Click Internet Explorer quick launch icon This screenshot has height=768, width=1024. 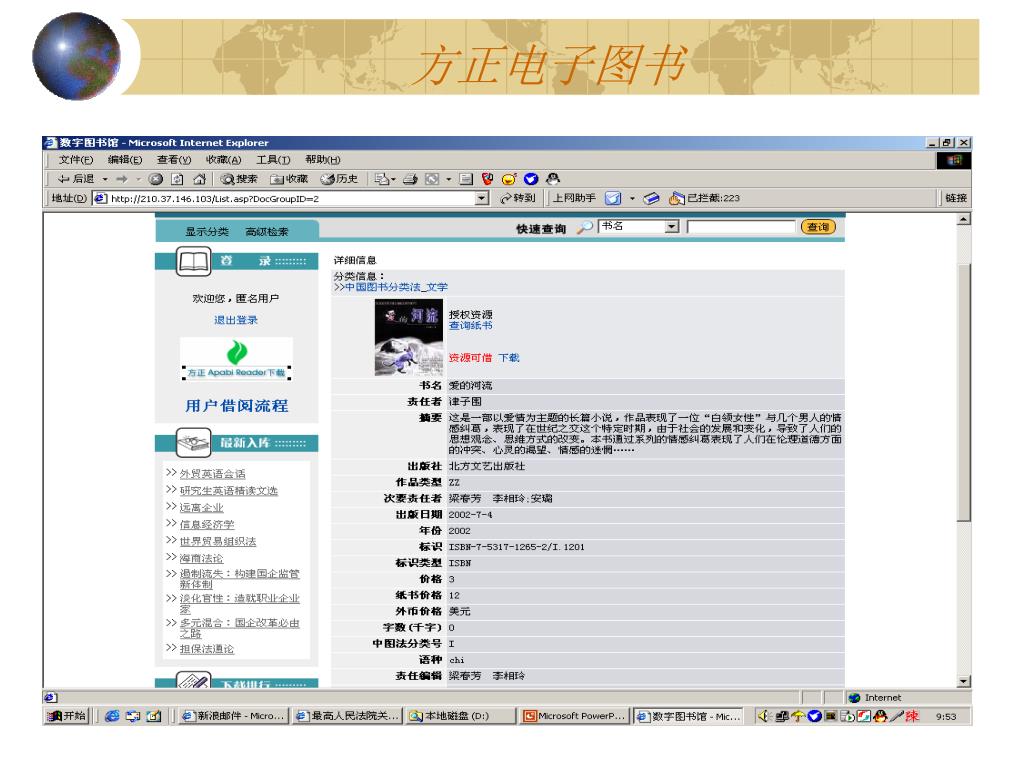coord(112,716)
